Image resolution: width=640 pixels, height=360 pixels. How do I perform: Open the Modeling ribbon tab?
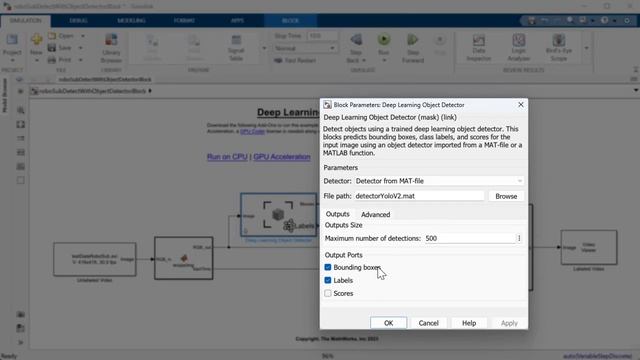point(131,20)
